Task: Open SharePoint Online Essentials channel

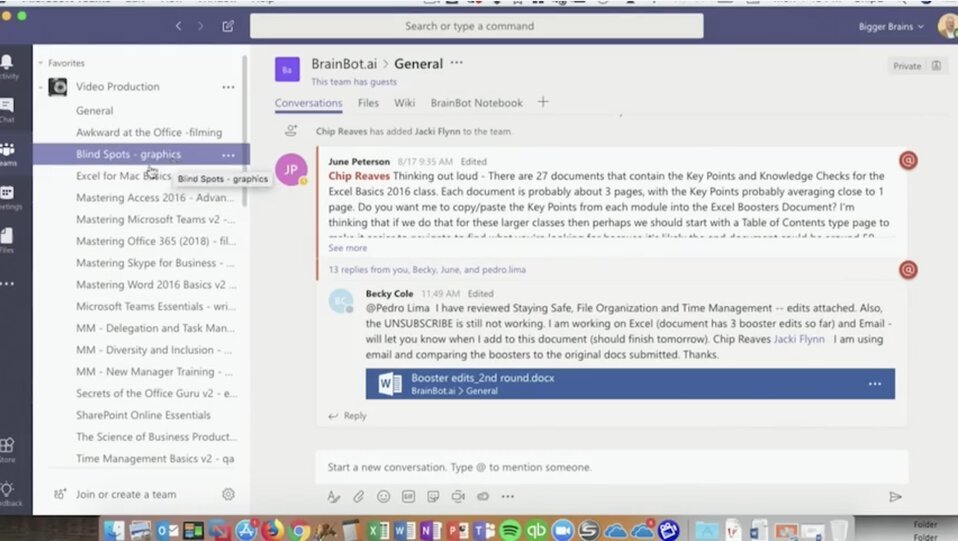Action: 143,415
